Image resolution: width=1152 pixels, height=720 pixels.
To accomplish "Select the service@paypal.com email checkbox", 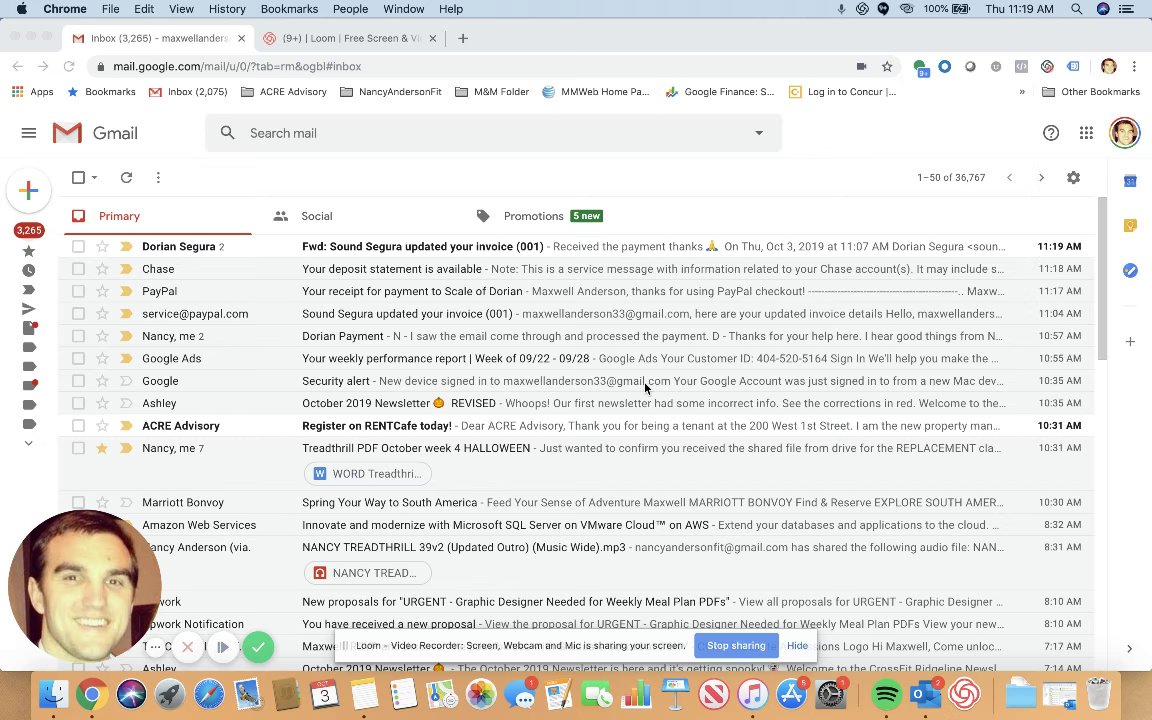I will point(79,314).
